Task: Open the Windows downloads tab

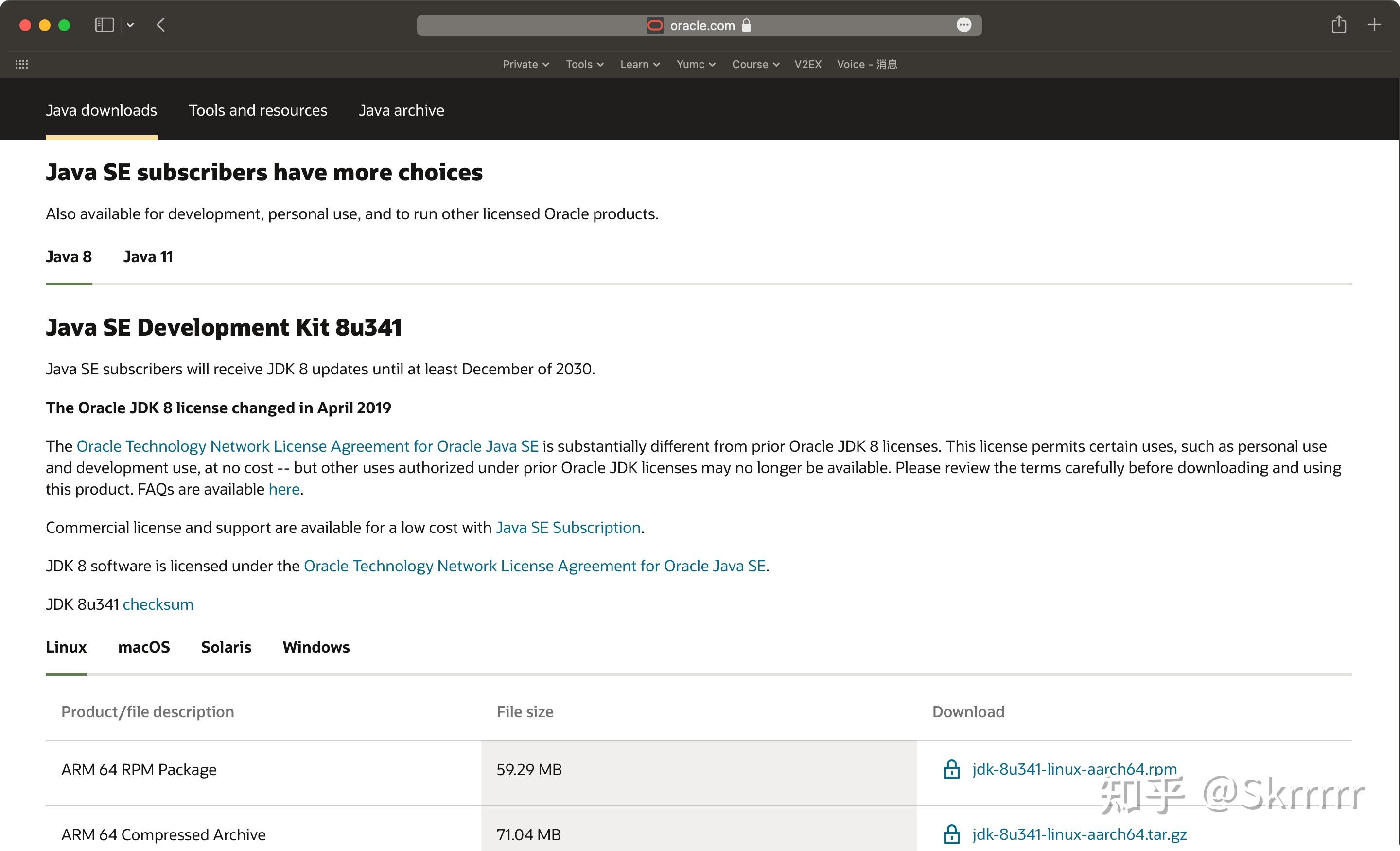Action: tap(315, 647)
